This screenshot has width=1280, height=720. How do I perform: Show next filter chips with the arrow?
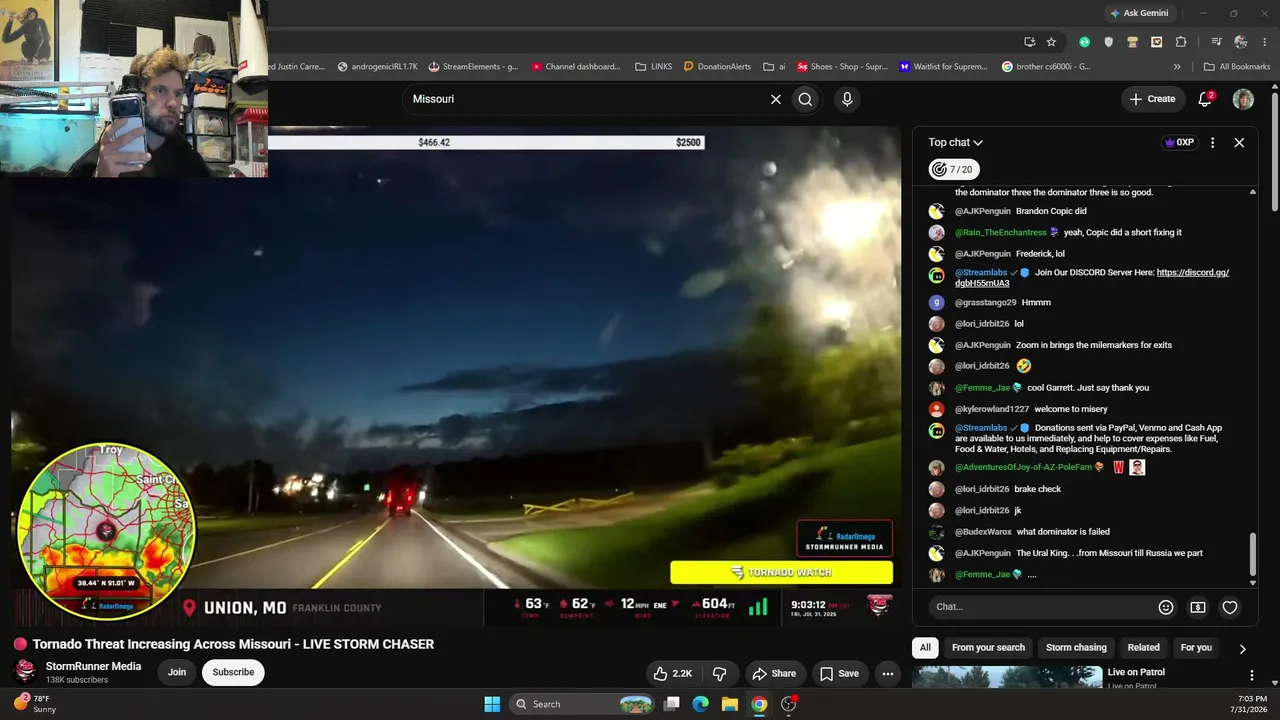click(x=1242, y=648)
